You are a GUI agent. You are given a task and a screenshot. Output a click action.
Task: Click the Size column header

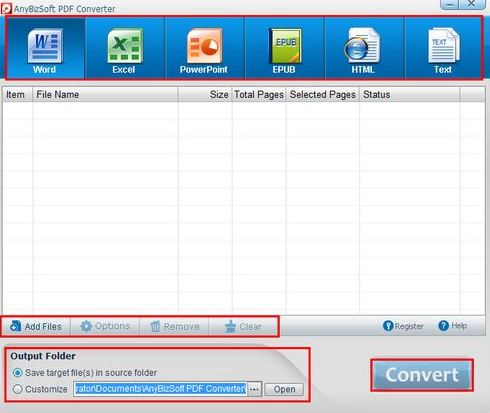[205, 95]
